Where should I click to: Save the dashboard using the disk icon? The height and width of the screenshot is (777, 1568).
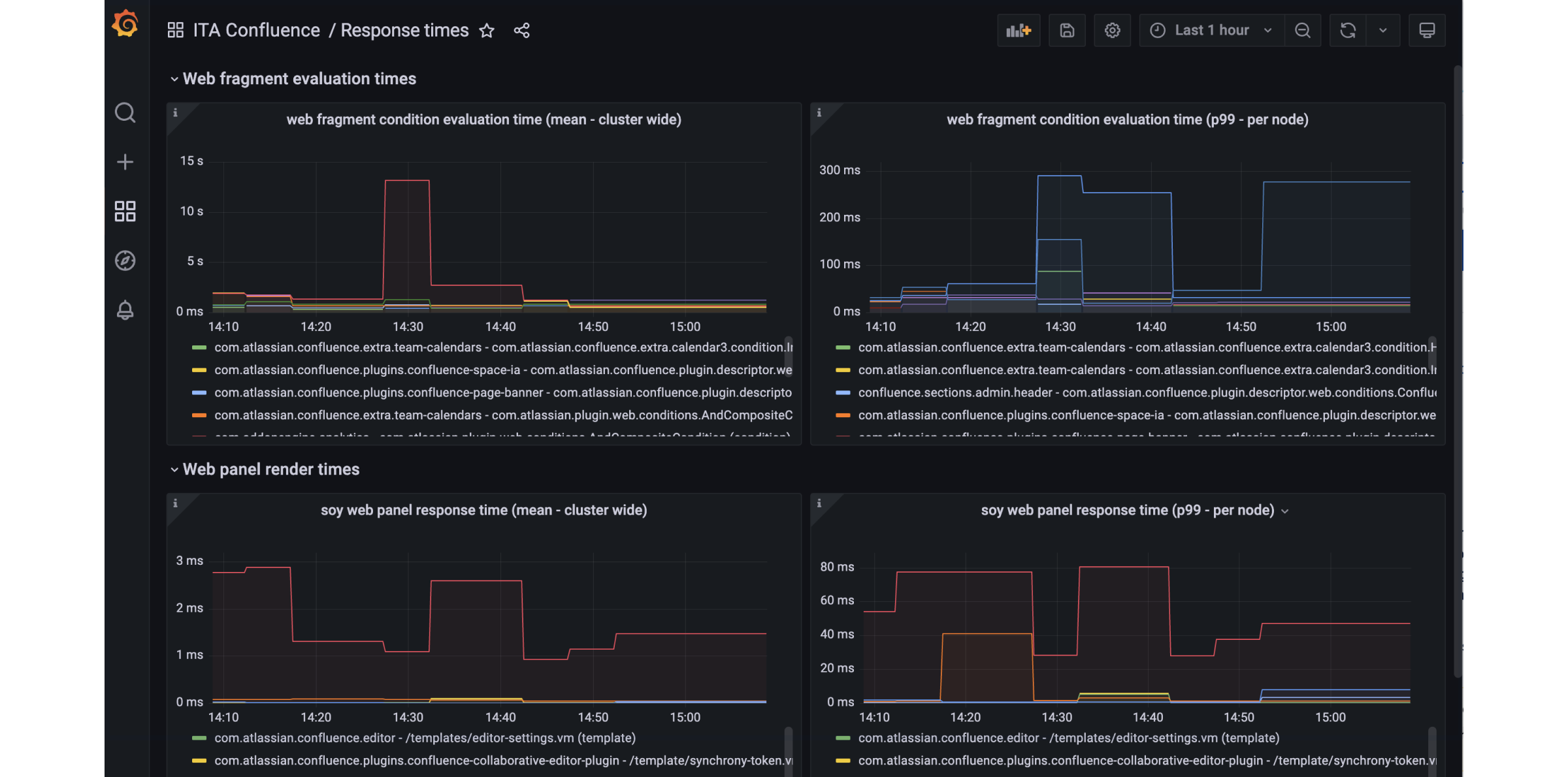(1067, 31)
